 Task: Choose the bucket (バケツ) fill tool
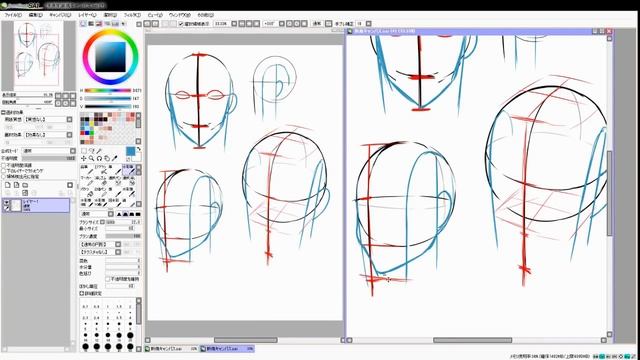coord(86,192)
